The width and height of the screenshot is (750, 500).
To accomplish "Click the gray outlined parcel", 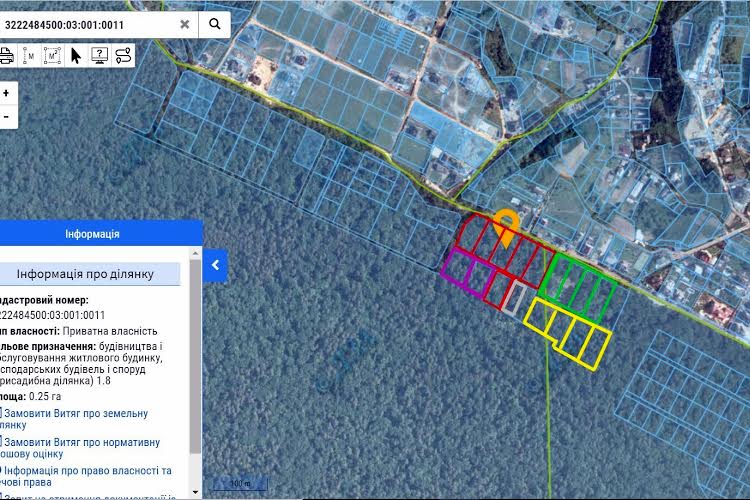I will click(514, 298).
